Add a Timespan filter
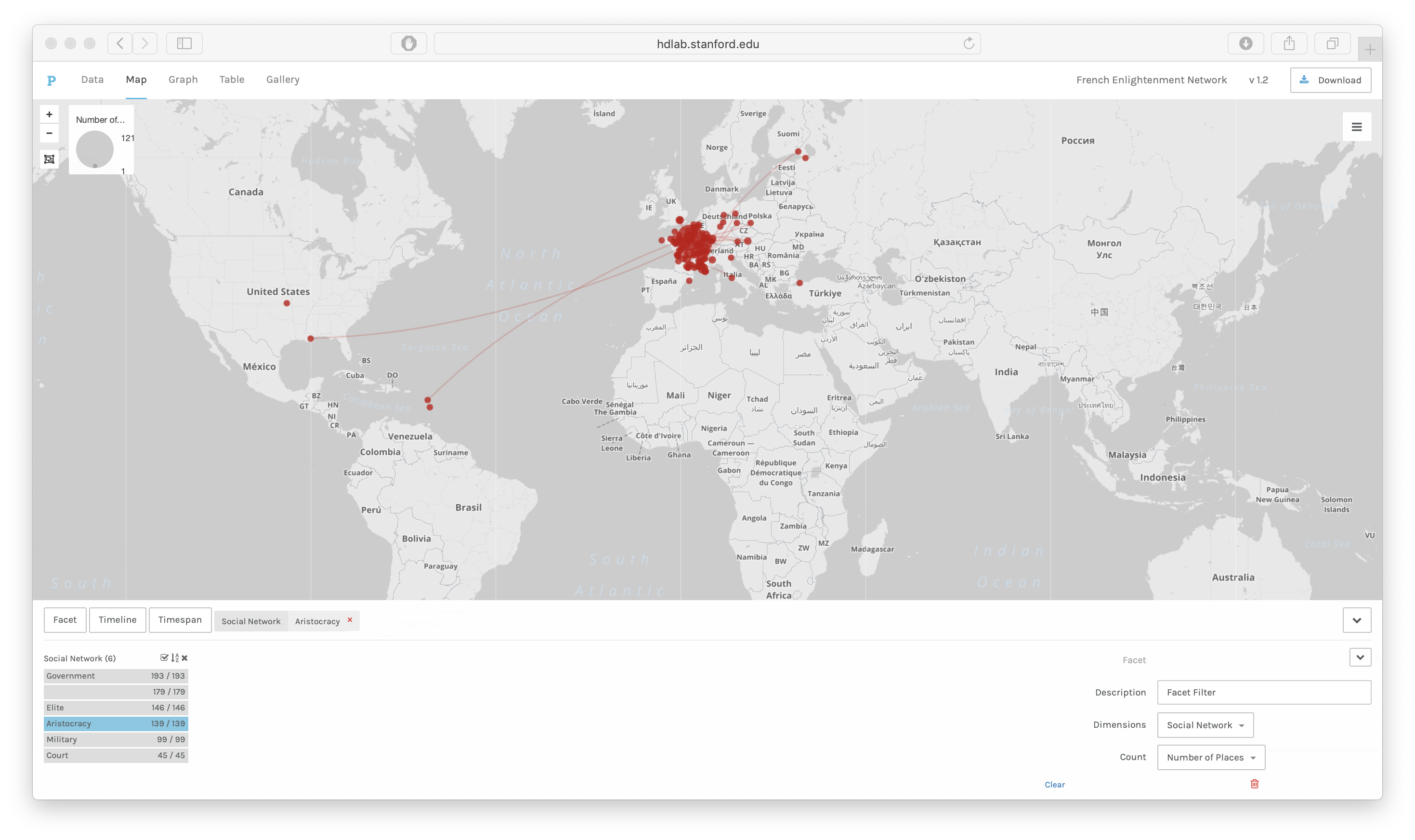This screenshot has width=1415, height=840. [180, 620]
